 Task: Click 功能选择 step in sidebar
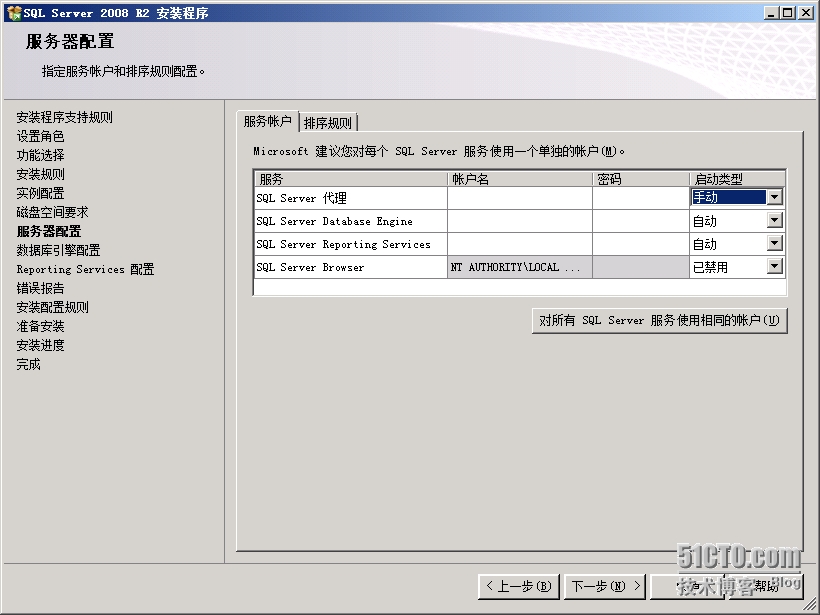[x=40, y=155]
